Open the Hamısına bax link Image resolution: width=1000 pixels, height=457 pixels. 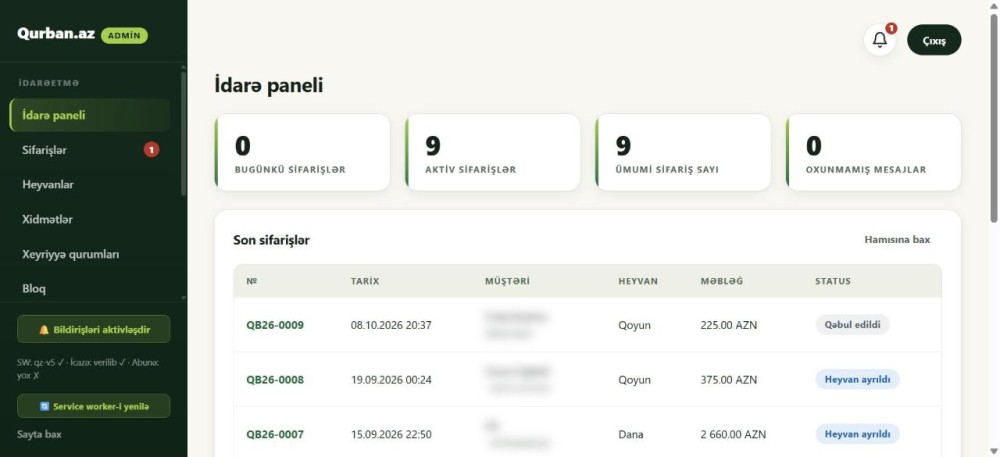pyautogui.click(x=897, y=240)
